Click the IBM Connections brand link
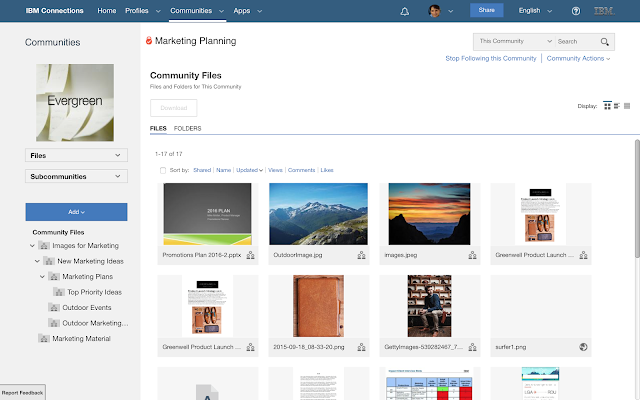The image size is (640, 400). coord(54,11)
